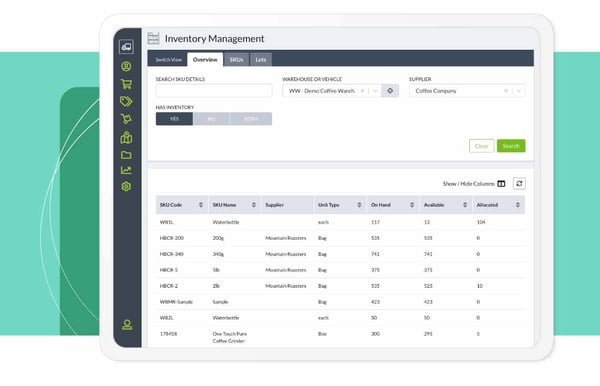600x386 pixels.
Task: Click inside the Search SKU Details field
Action: click(x=214, y=91)
